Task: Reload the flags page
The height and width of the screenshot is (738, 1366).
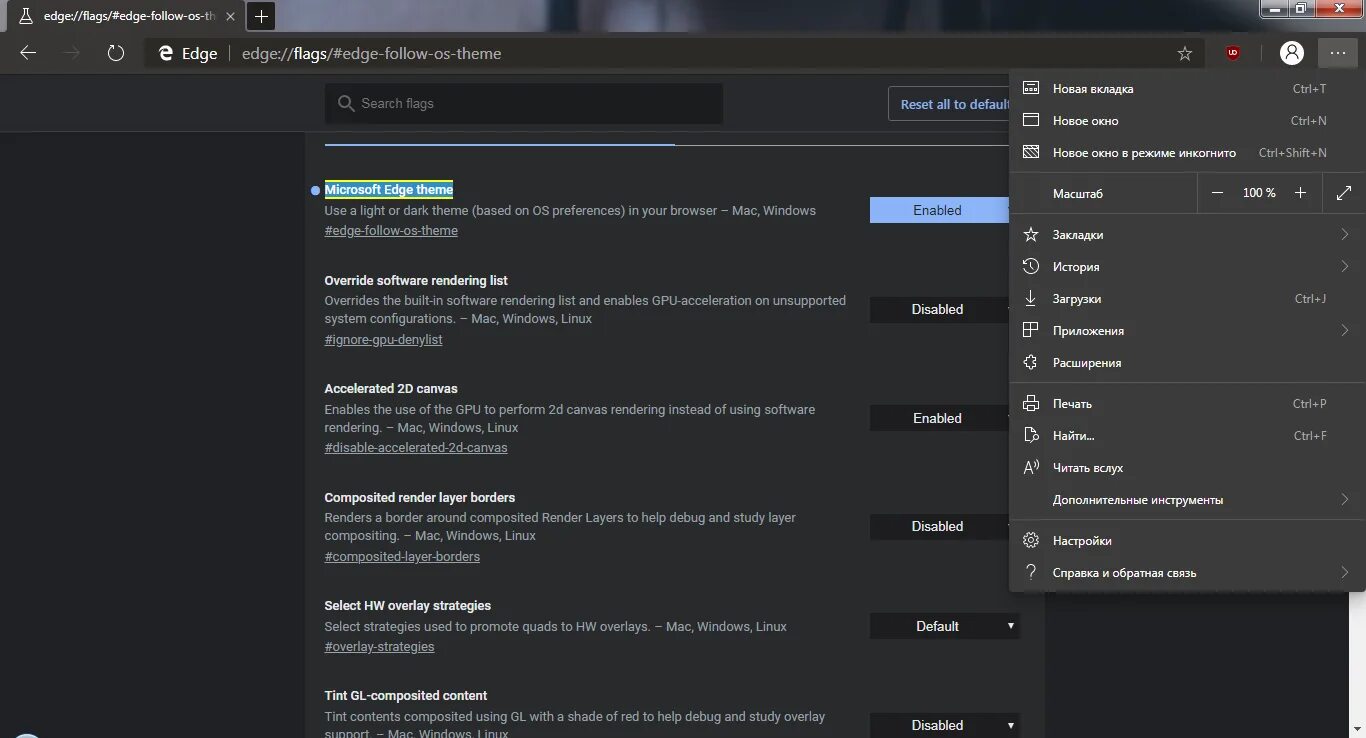Action: [116, 53]
